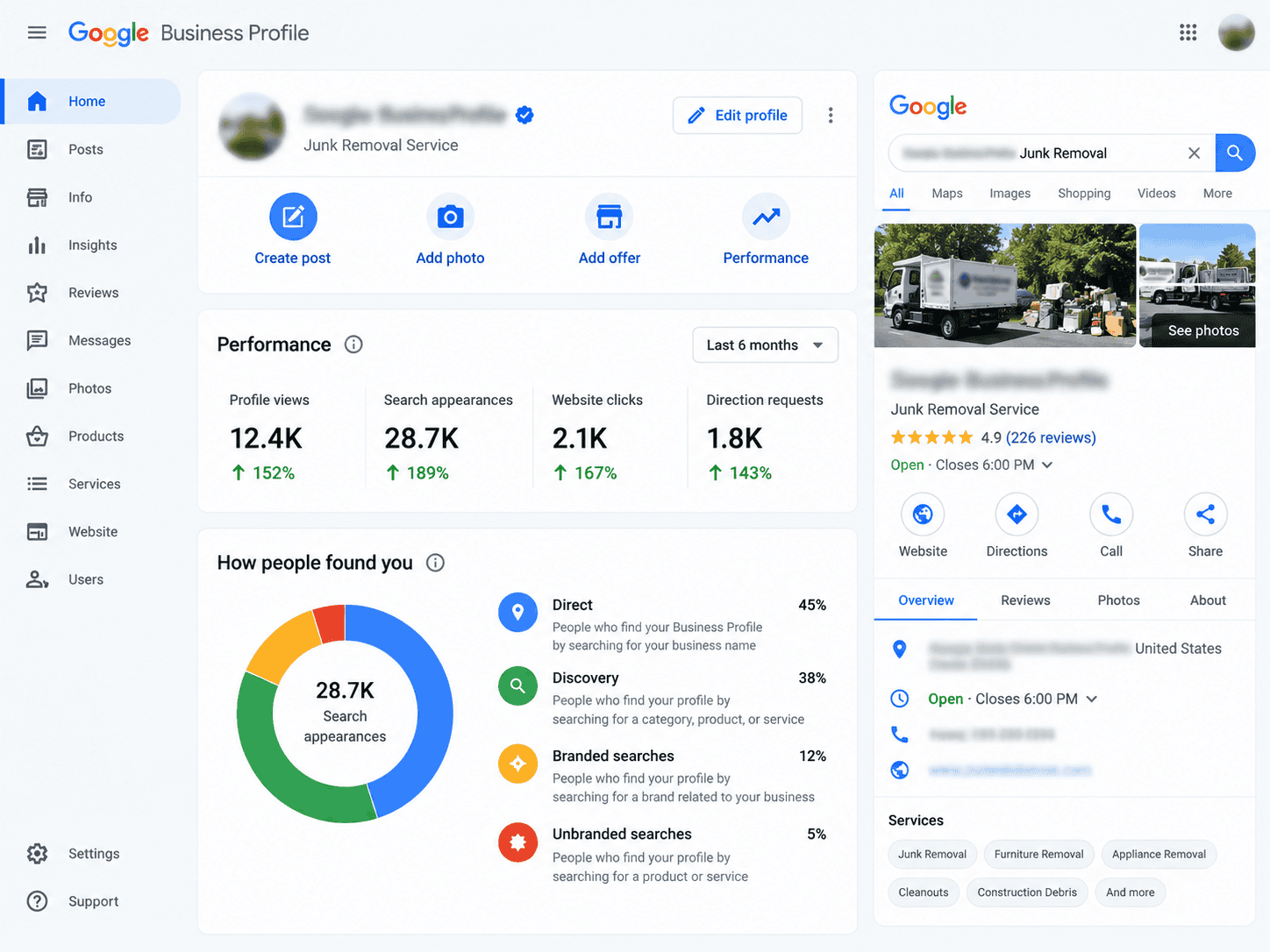Click the Add offer storefront icon
This screenshot has width=1270, height=952.
pyautogui.click(x=610, y=217)
